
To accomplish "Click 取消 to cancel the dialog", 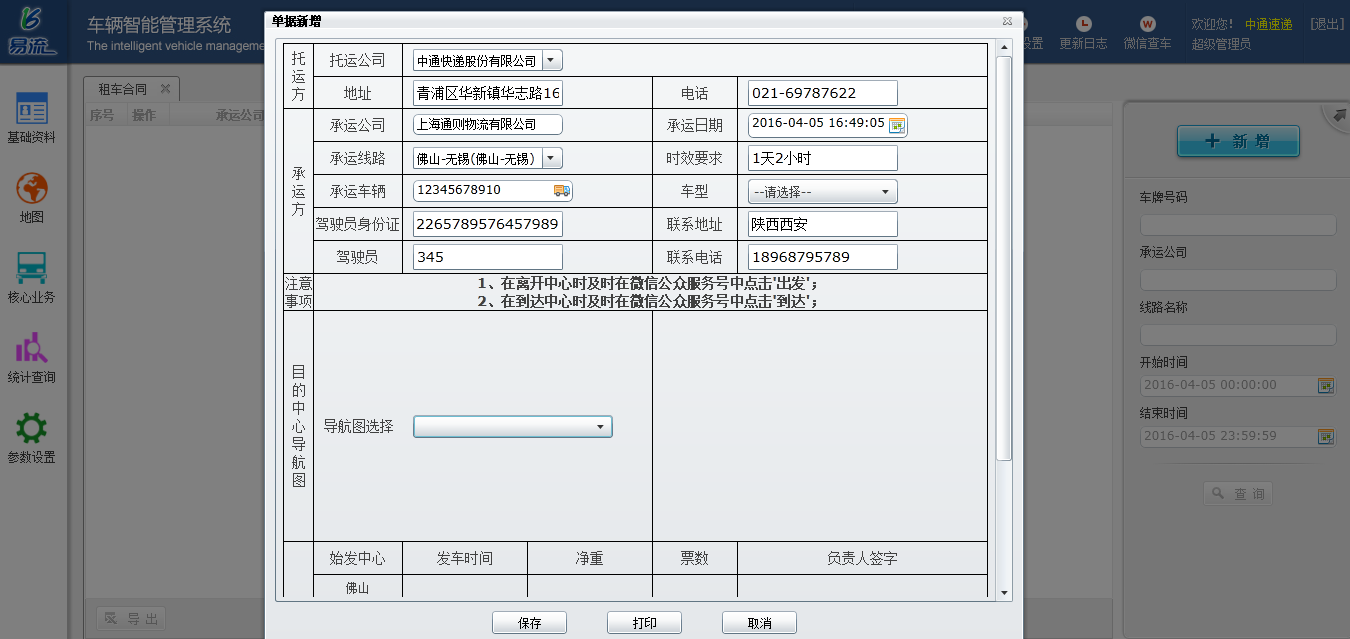I will point(759,623).
